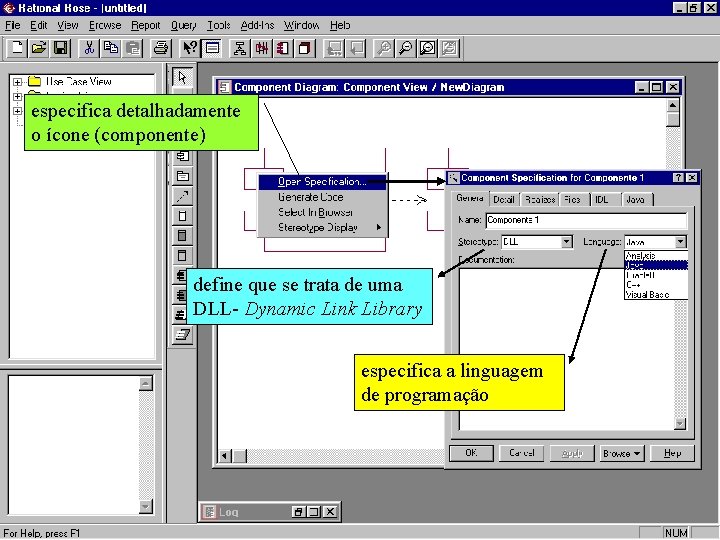The height and width of the screenshot is (540, 720).
Task: Open the Browse button dropdown in dialog
Action: click(622, 453)
